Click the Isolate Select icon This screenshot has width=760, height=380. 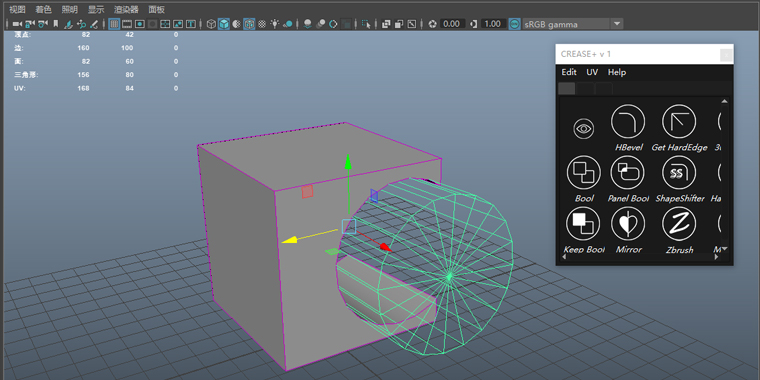366,24
